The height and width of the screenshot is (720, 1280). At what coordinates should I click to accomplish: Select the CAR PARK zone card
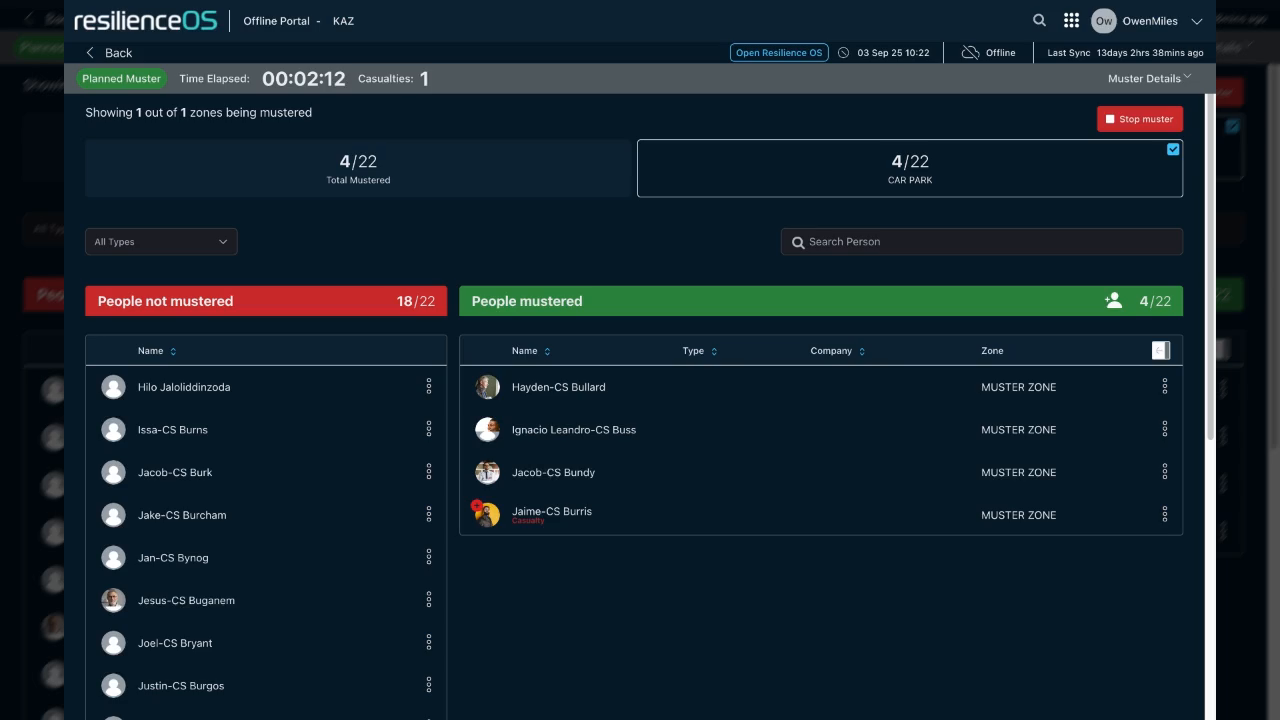910,168
